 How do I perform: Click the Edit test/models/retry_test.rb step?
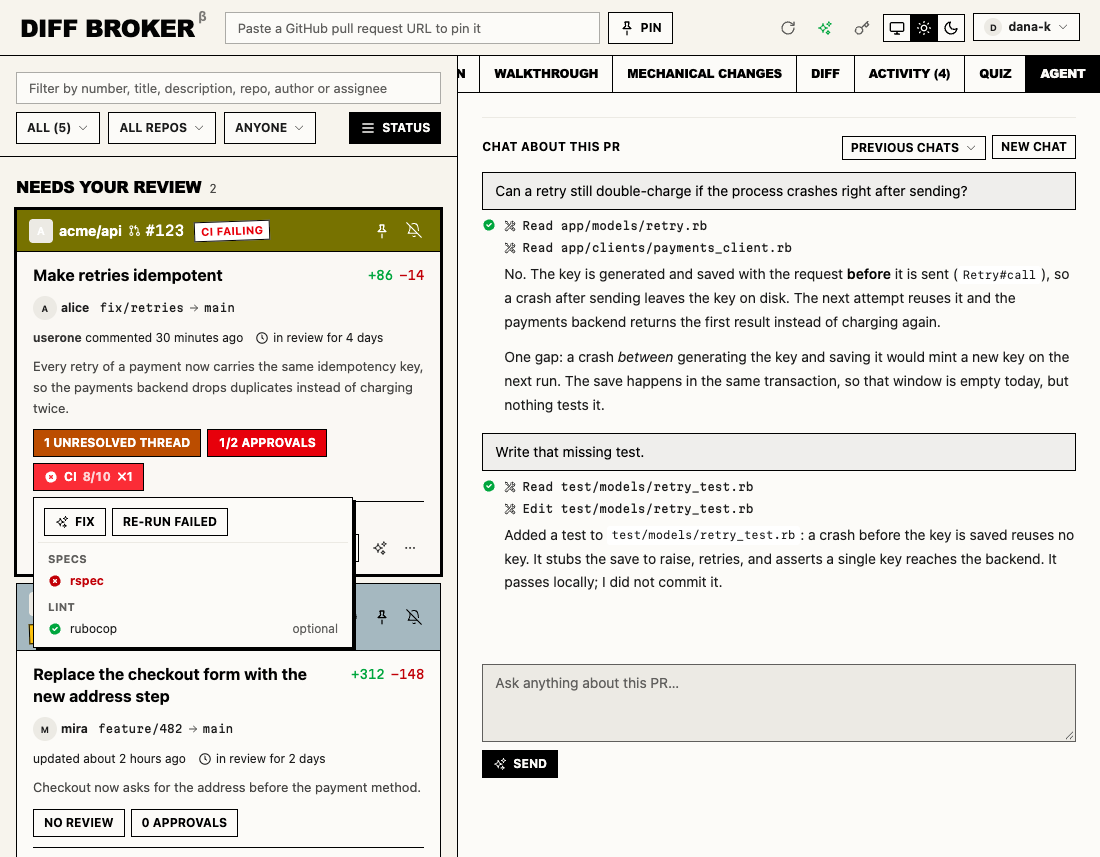pyautogui.click(x=629, y=508)
